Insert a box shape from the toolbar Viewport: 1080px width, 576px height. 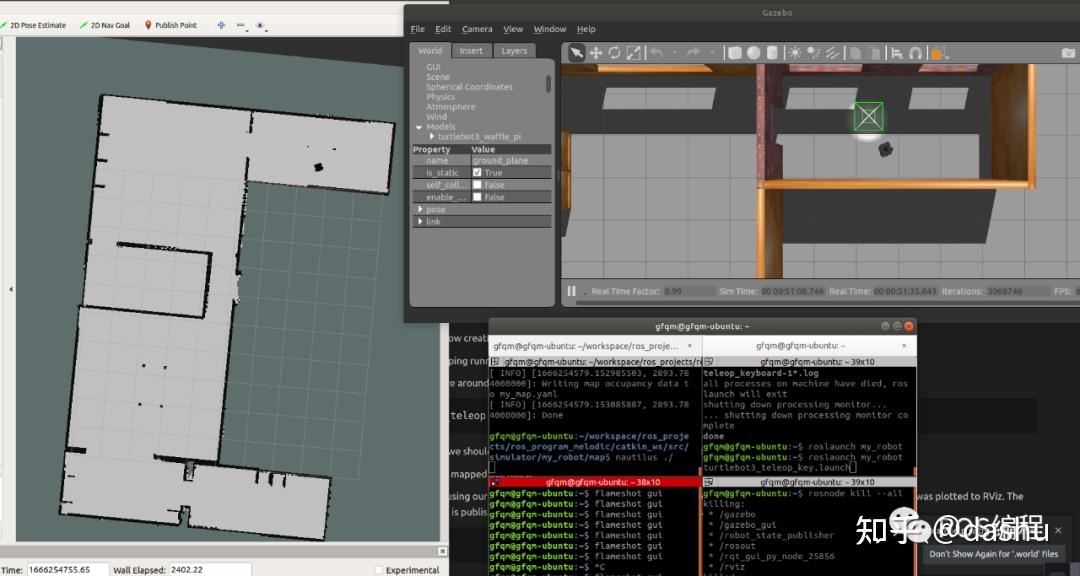click(735, 53)
